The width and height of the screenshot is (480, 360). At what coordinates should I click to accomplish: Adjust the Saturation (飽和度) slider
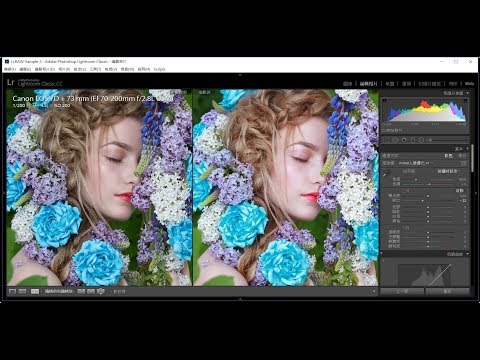pos(428,246)
